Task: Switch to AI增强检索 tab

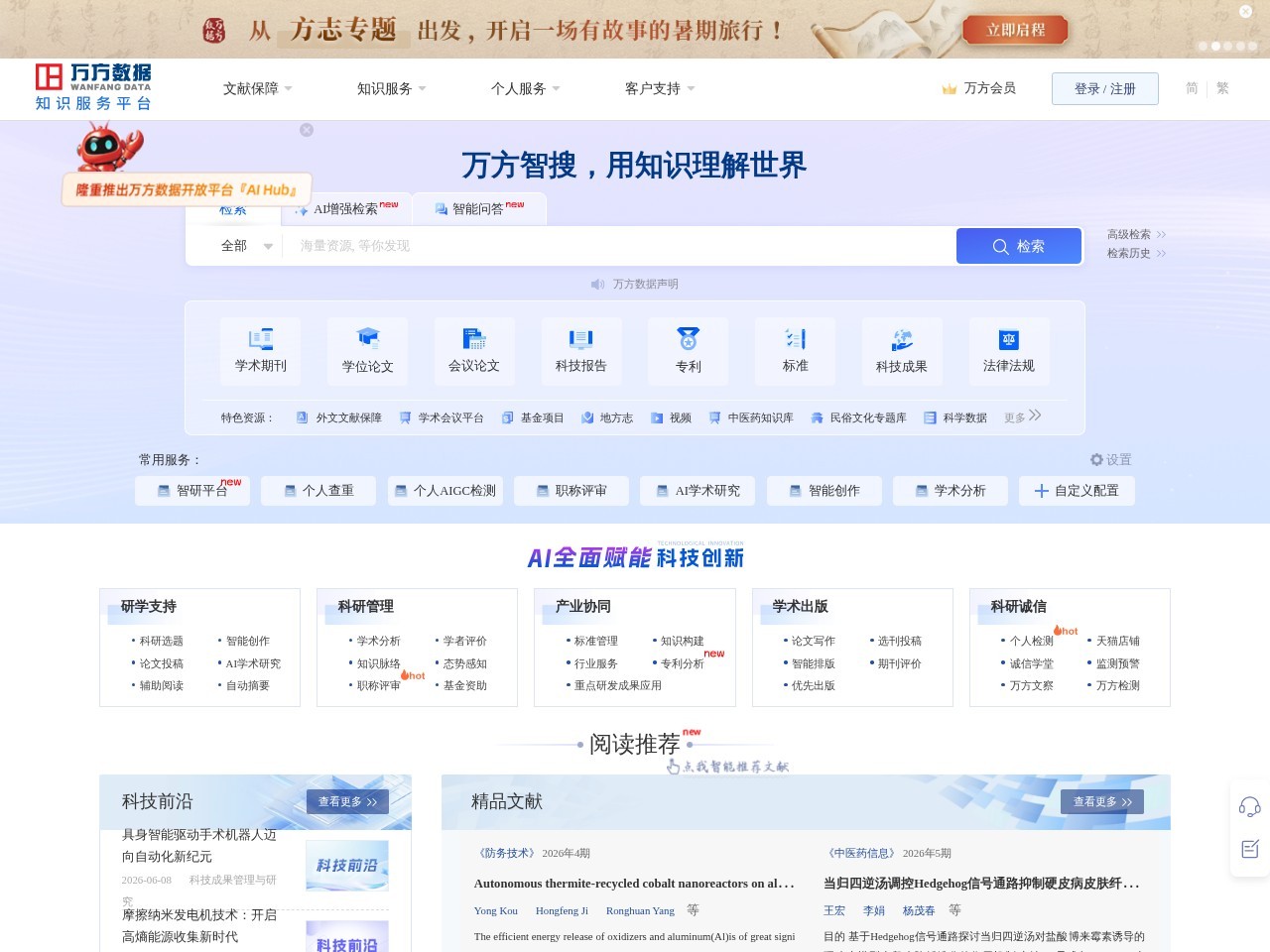Action: (347, 209)
